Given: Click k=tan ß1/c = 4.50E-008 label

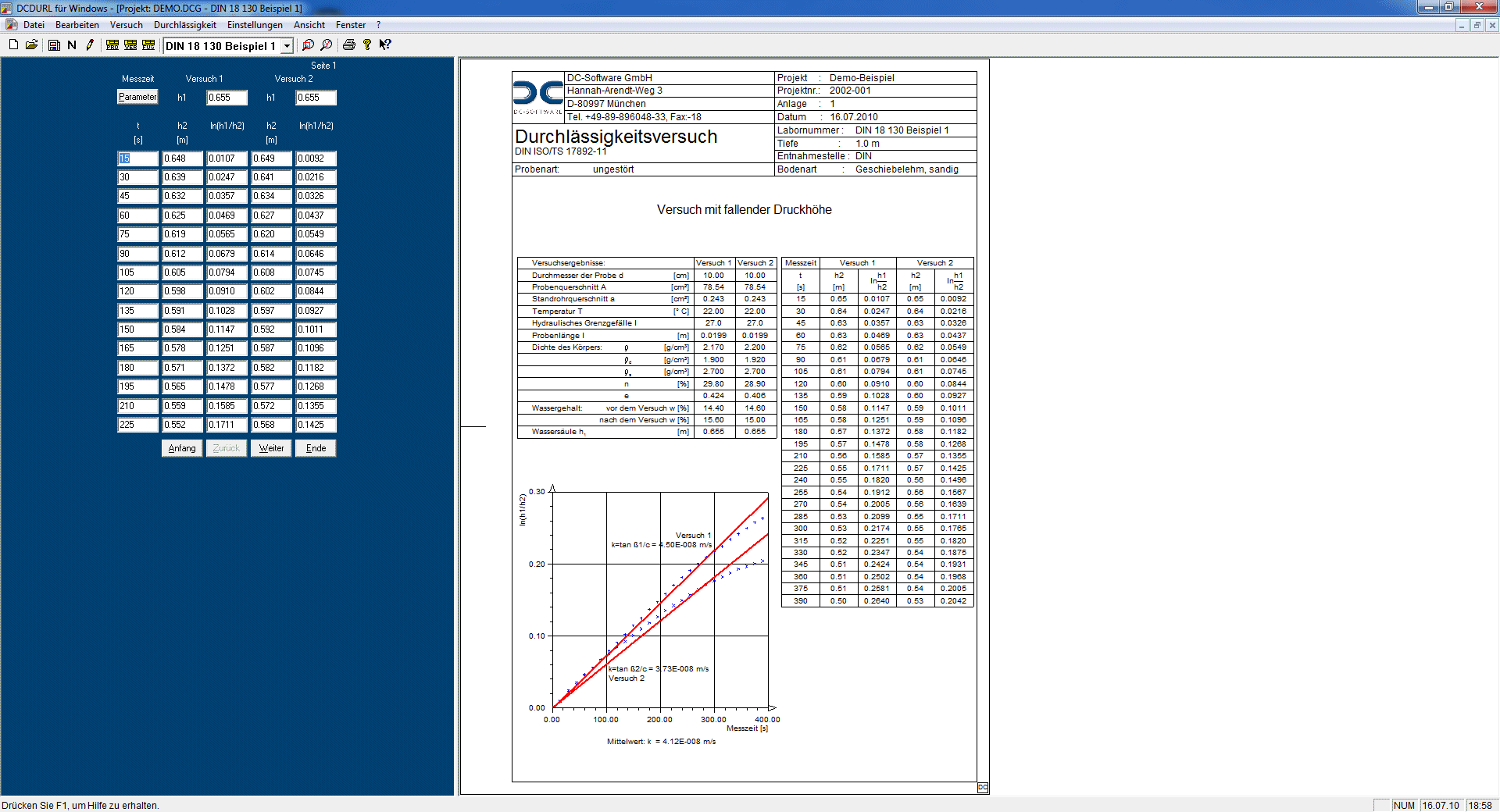Looking at the screenshot, I should (661, 545).
